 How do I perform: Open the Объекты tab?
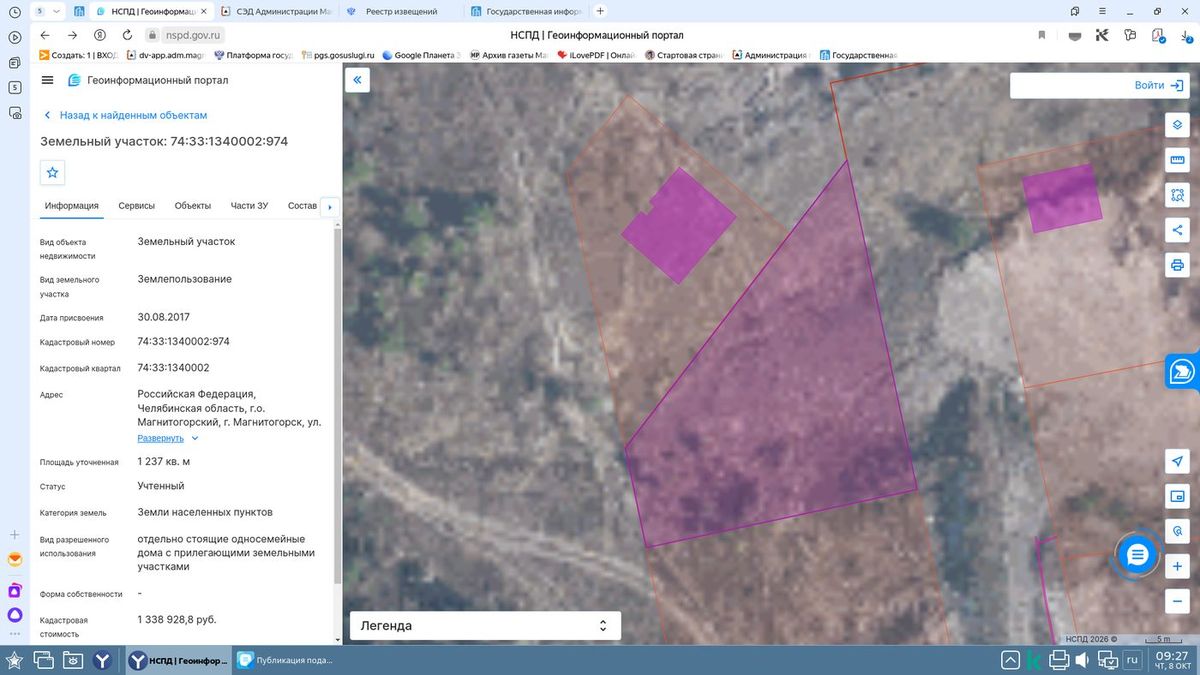coord(193,206)
